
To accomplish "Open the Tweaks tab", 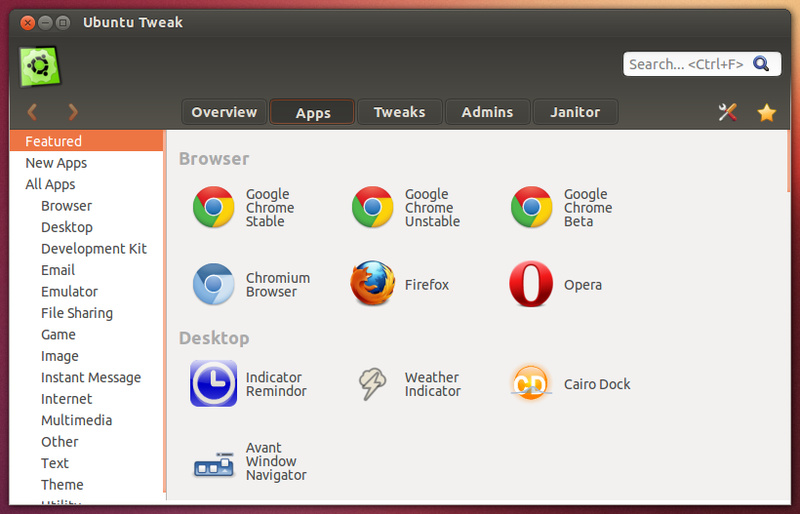I will click(x=399, y=112).
